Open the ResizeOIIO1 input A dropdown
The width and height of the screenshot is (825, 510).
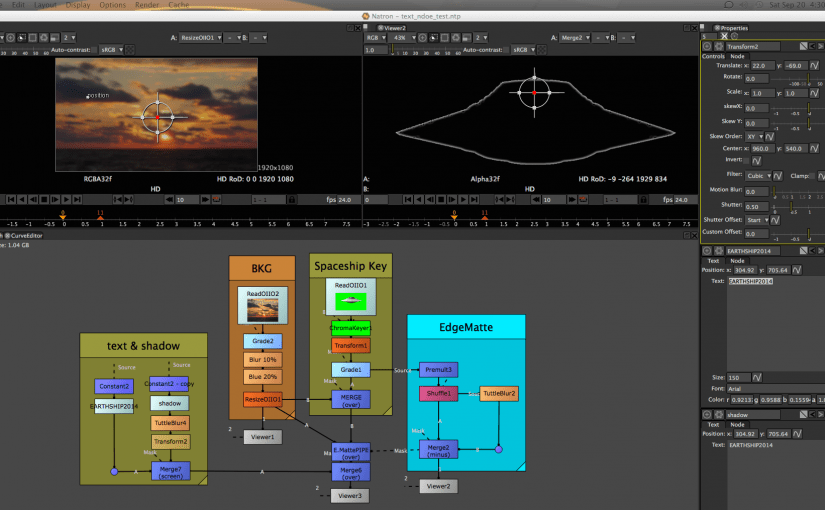[x=201, y=38]
